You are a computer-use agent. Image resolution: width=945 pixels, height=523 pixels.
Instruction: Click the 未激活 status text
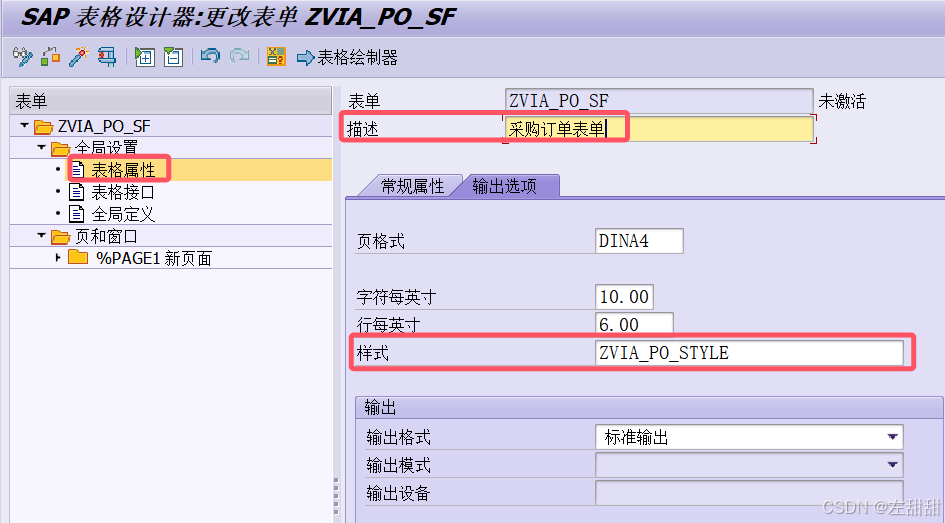[x=841, y=101]
